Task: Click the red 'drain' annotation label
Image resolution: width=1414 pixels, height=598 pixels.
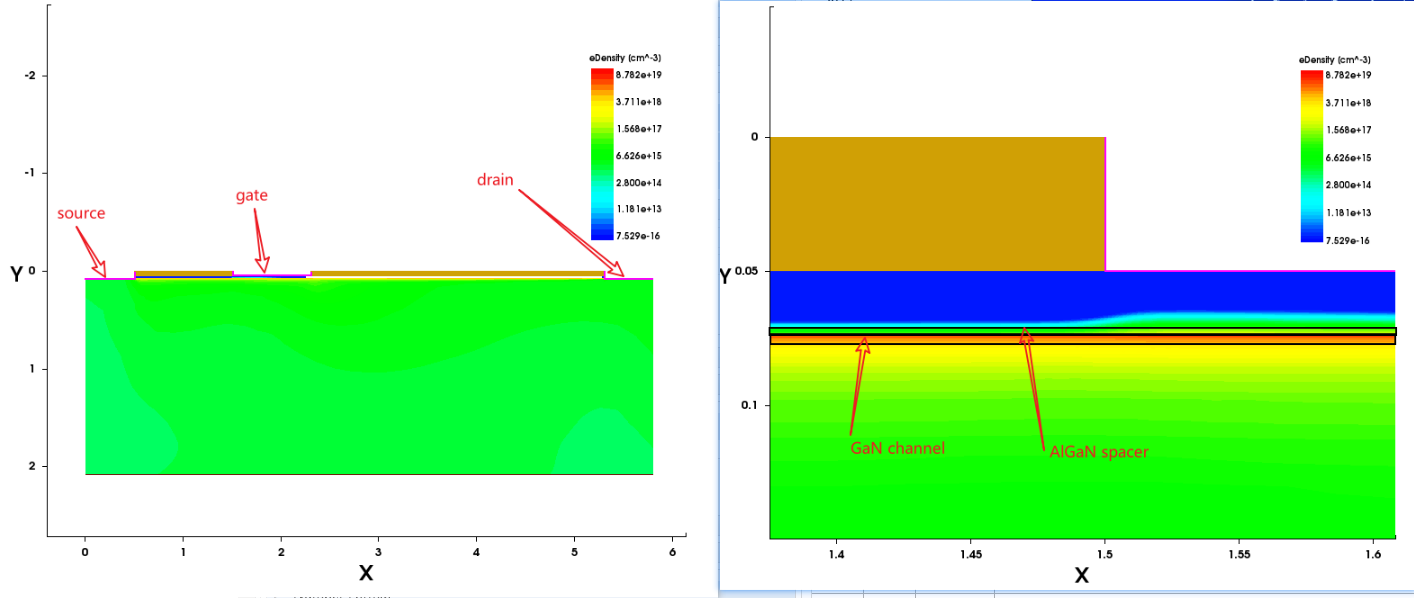Action: (x=495, y=180)
